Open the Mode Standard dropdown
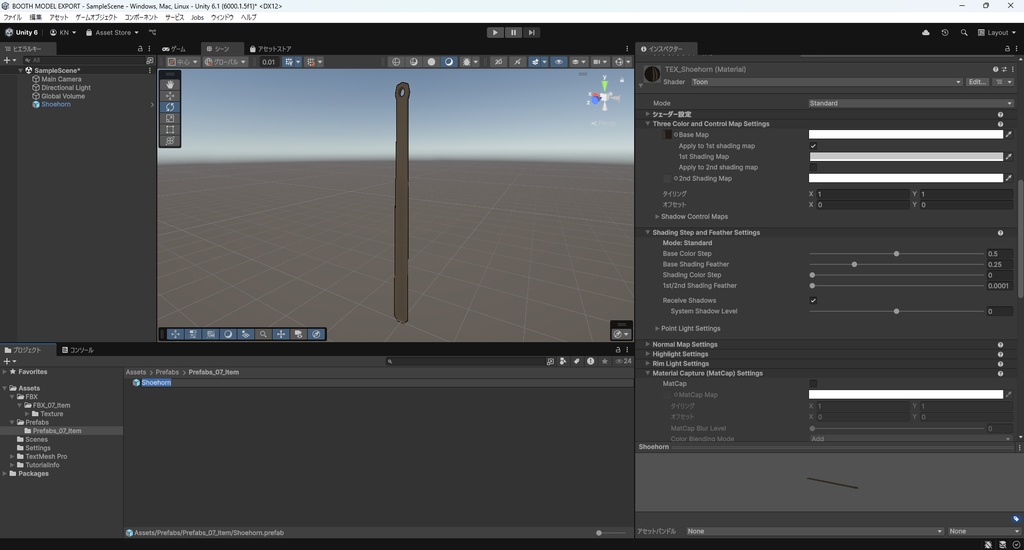The width and height of the screenshot is (1024, 550). click(910, 103)
